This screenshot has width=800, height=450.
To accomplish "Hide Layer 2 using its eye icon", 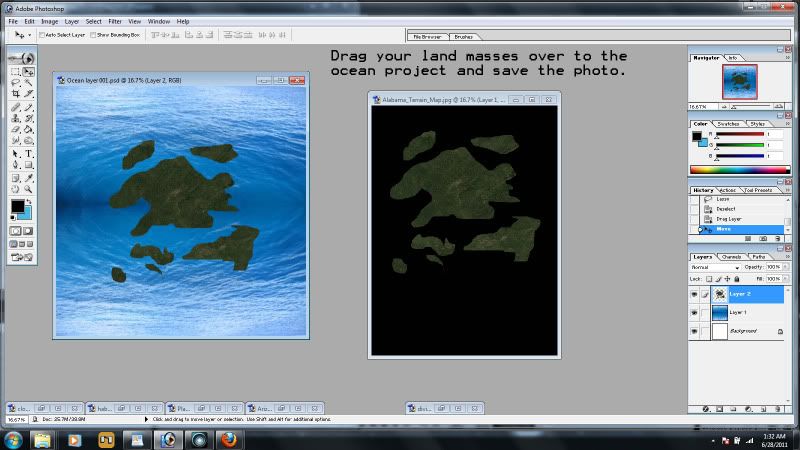I will click(694, 295).
